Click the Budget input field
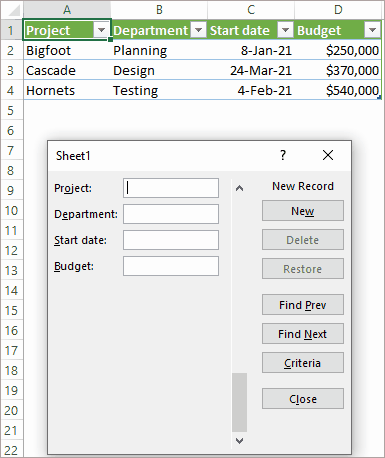Viewport: 385px width, 458px height. (x=171, y=266)
